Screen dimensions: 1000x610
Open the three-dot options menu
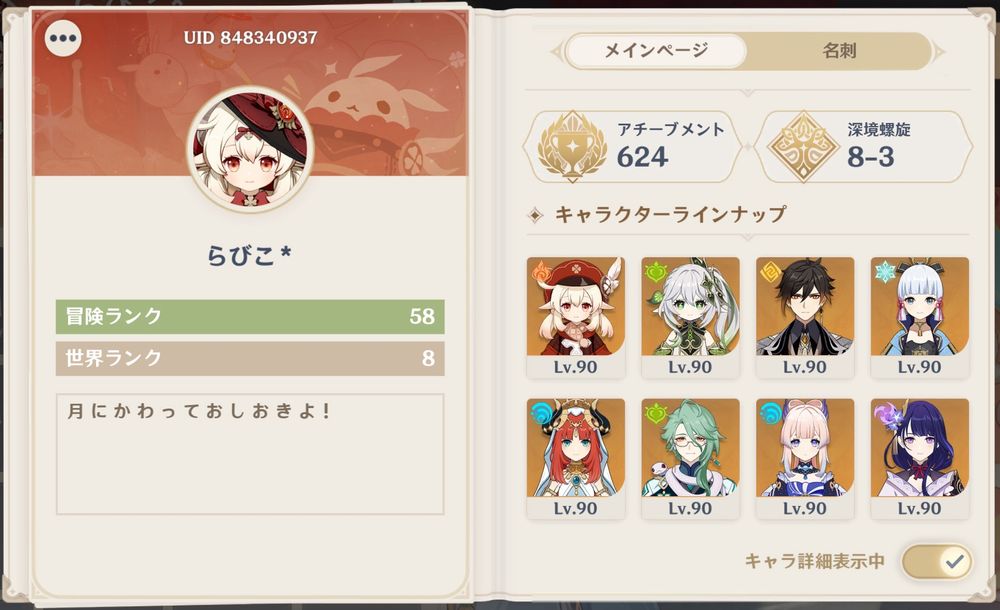pyautogui.click(x=63, y=38)
